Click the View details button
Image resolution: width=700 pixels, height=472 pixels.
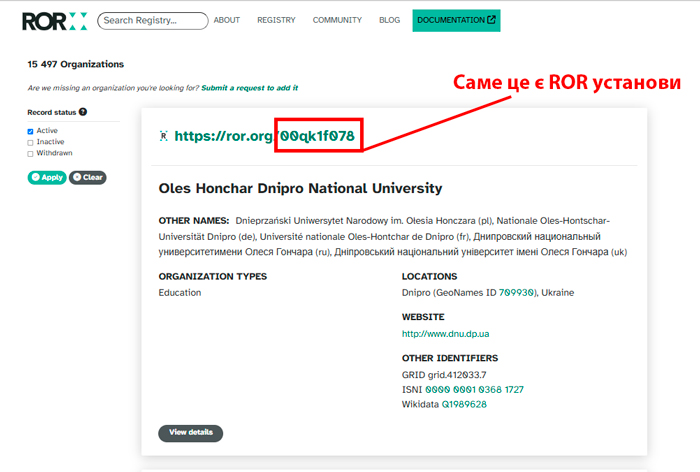click(x=191, y=433)
